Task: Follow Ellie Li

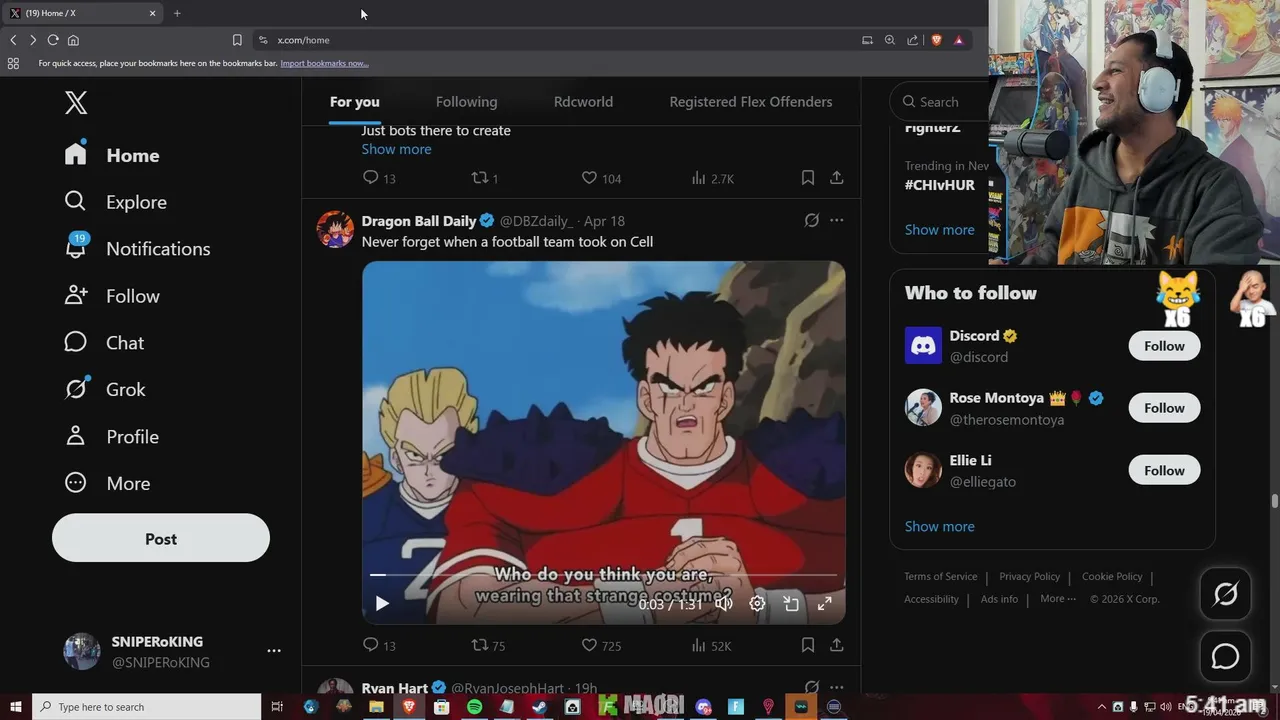Action: coord(1164,470)
